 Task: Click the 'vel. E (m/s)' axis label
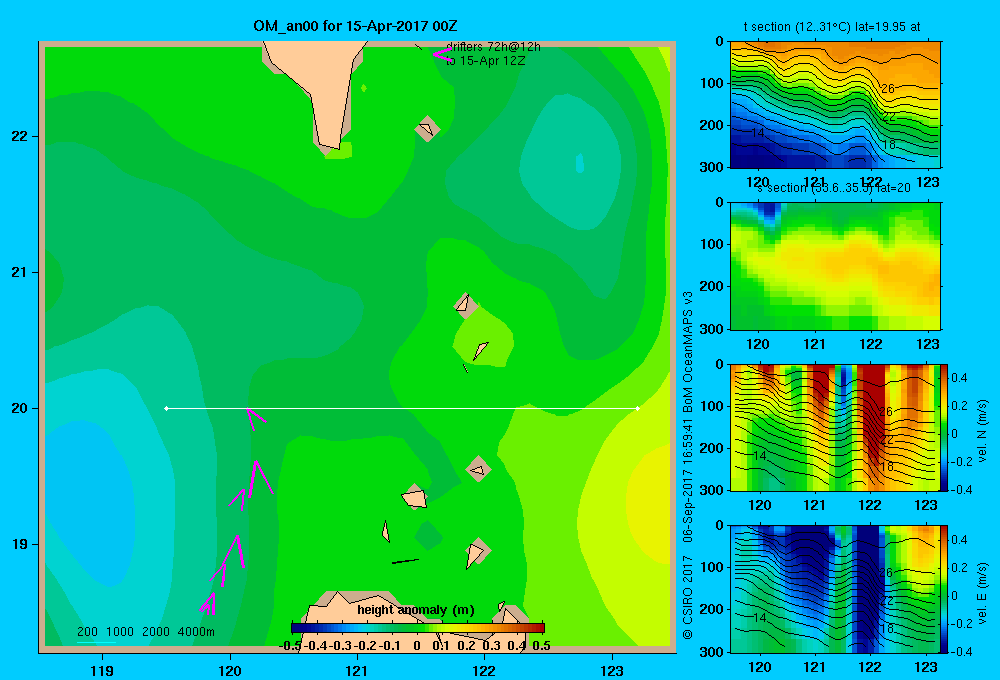coord(983,593)
